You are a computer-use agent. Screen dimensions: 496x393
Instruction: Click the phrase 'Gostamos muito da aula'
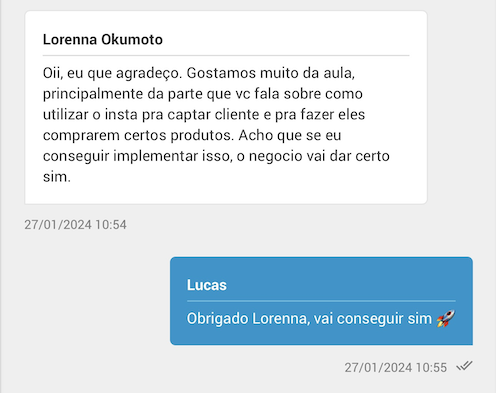pyautogui.click(x=271, y=73)
